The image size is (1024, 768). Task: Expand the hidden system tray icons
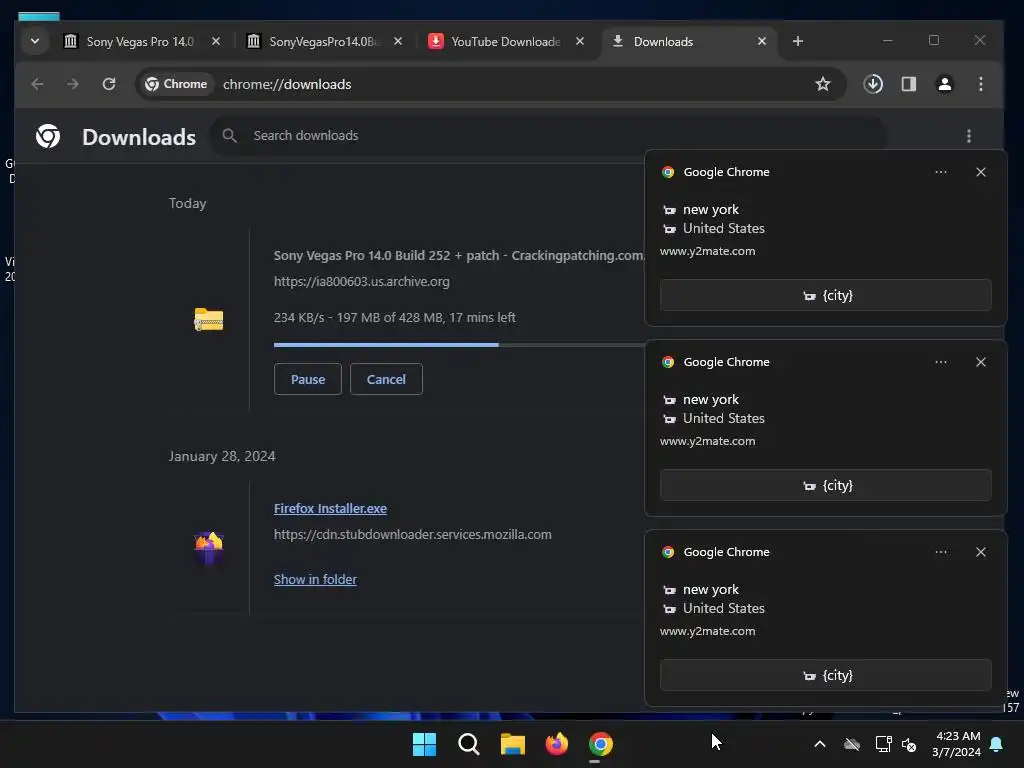pos(820,744)
